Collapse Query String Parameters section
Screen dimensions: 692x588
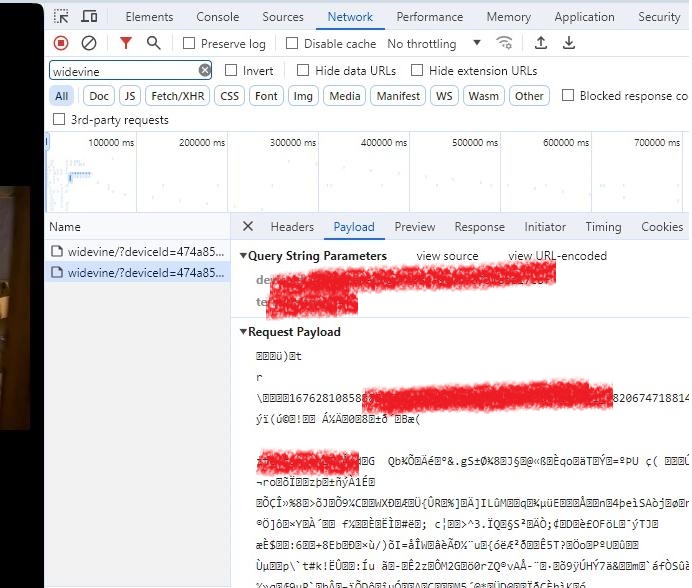tap(243, 256)
